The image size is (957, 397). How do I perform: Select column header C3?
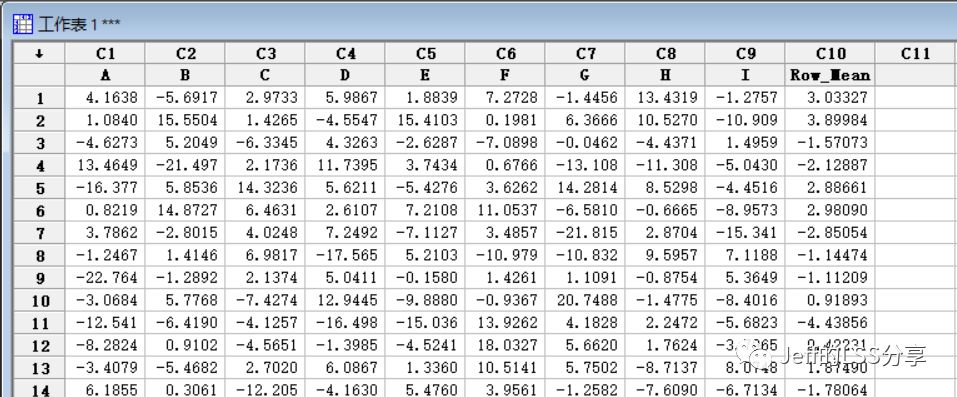click(x=265, y=53)
